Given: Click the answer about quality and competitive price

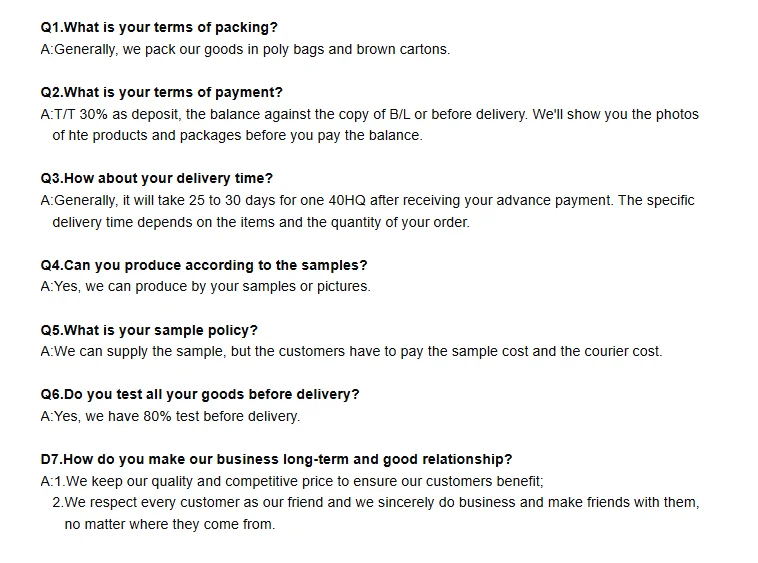Looking at the screenshot, I should coord(292,481).
